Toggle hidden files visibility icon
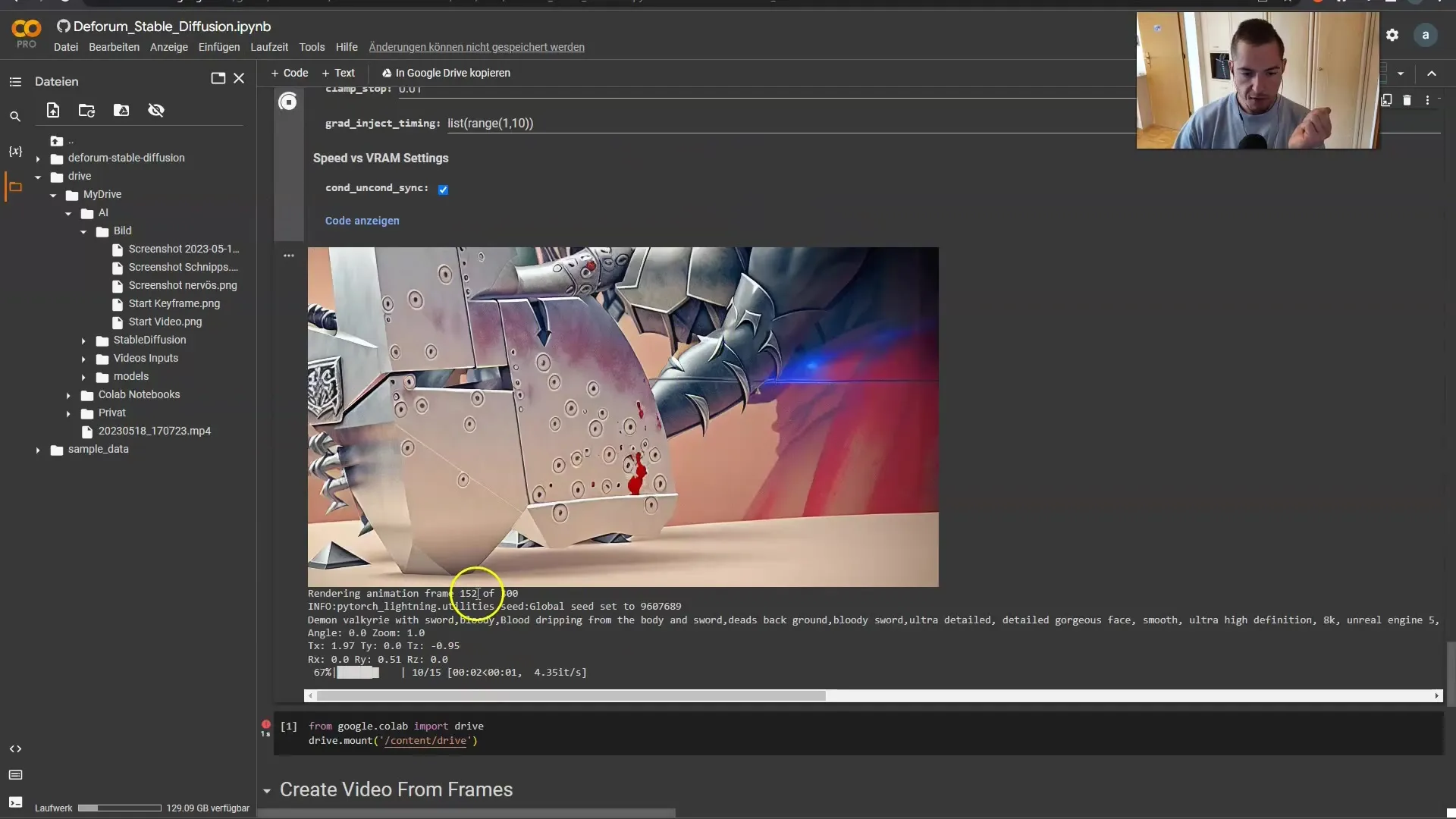Viewport: 1456px width, 819px height. pyautogui.click(x=156, y=111)
